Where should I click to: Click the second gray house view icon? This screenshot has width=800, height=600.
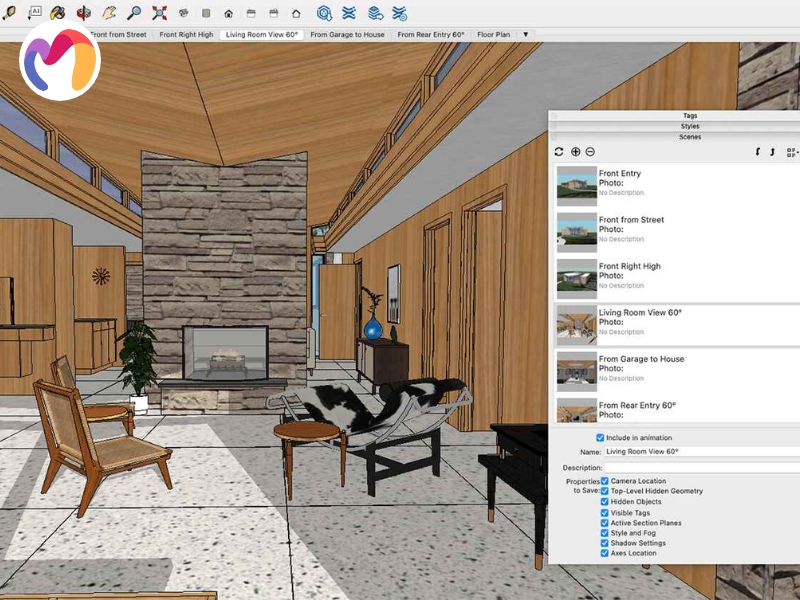(x=273, y=14)
